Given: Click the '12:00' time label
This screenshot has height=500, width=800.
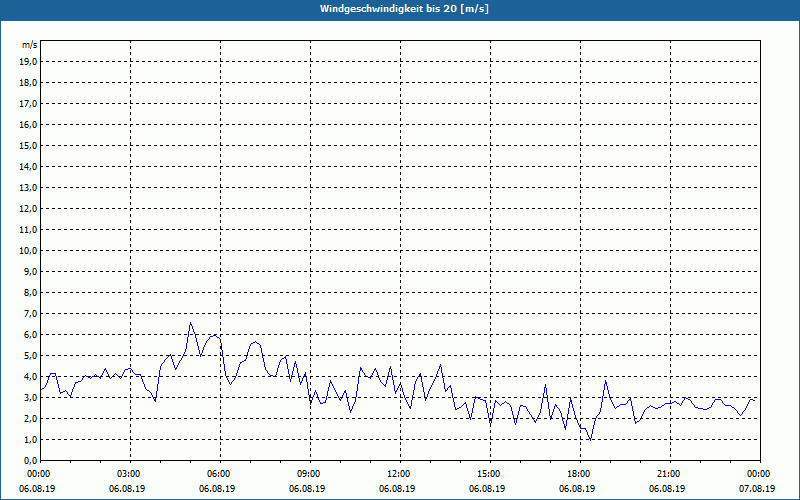Looking at the screenshot, I should click(399, 474).
